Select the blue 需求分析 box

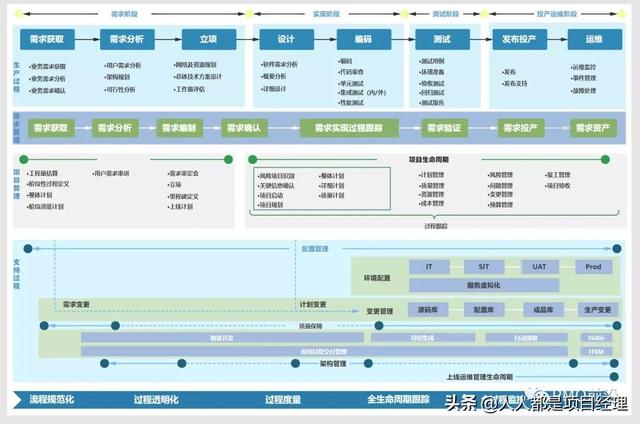127,39
